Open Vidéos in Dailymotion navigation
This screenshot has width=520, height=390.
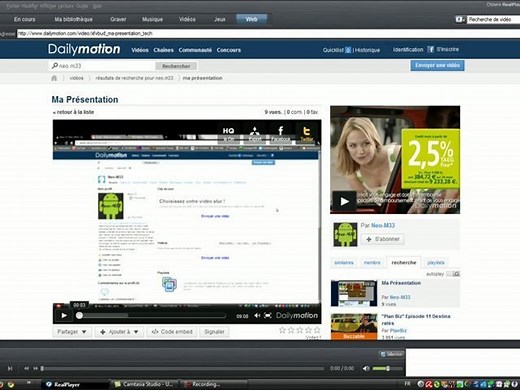140,50
